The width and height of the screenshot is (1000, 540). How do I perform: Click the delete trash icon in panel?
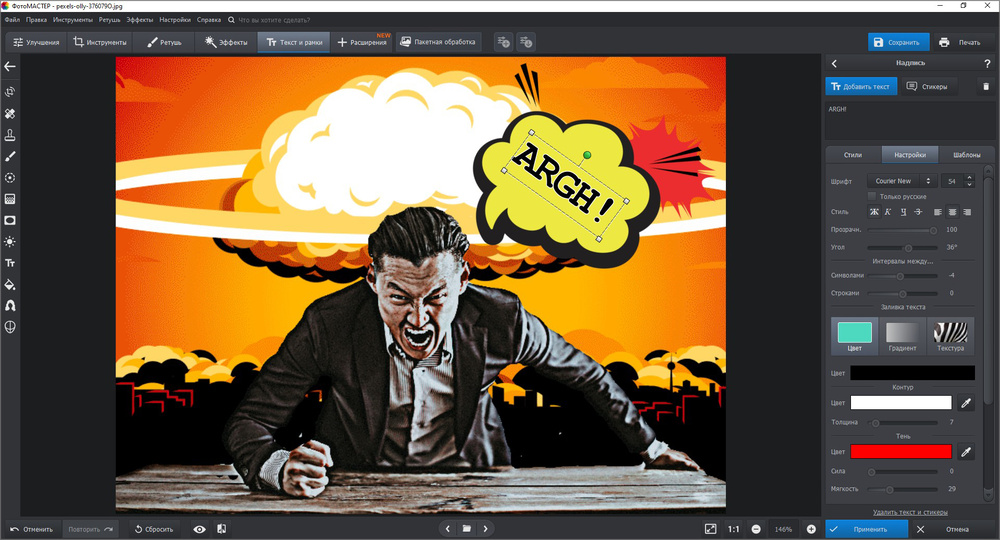pyautogui.click(x=986, y=87)
